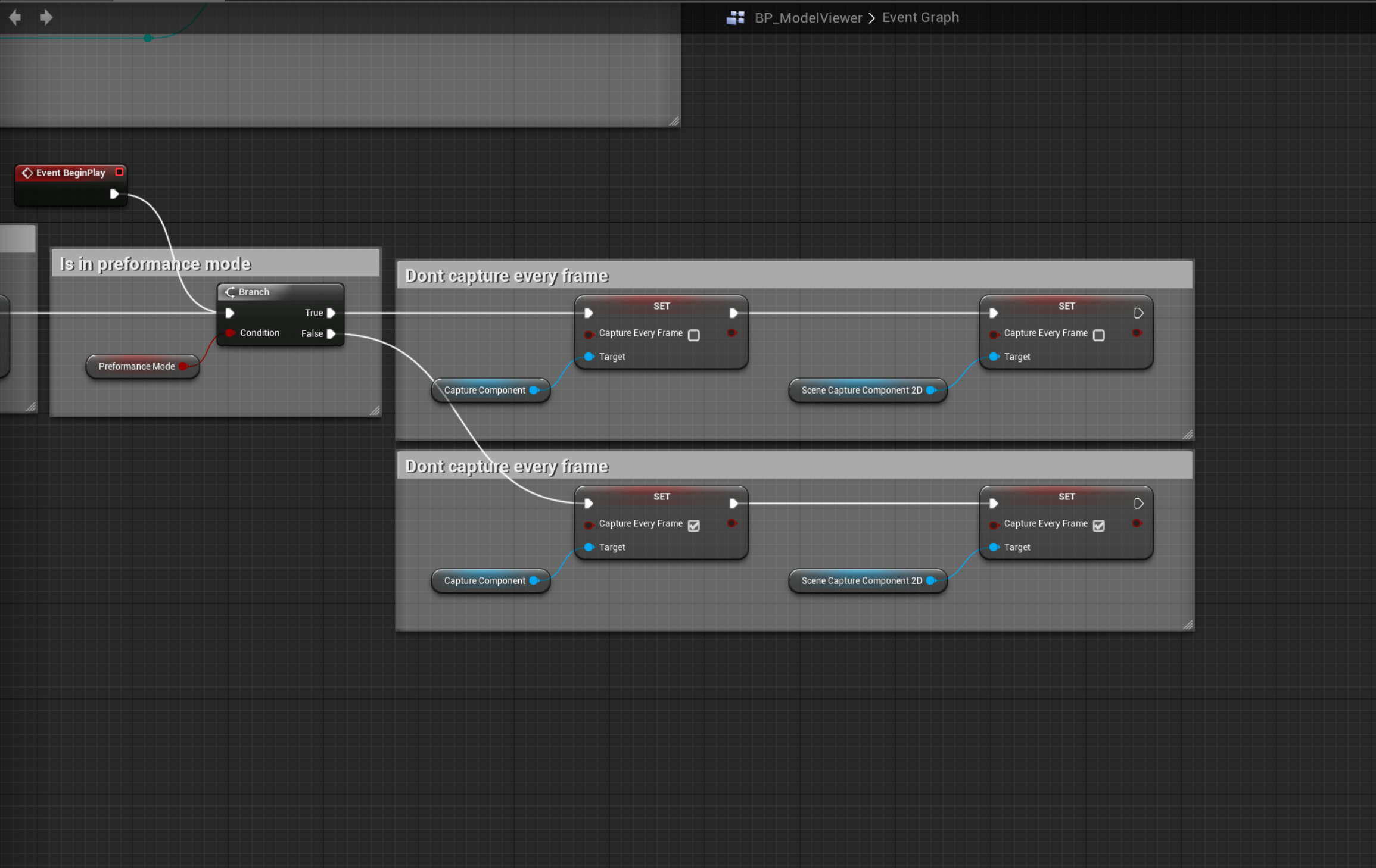Select the upper Scene Capture Component 2D node

pyautogui.click(x=861, y=391)
